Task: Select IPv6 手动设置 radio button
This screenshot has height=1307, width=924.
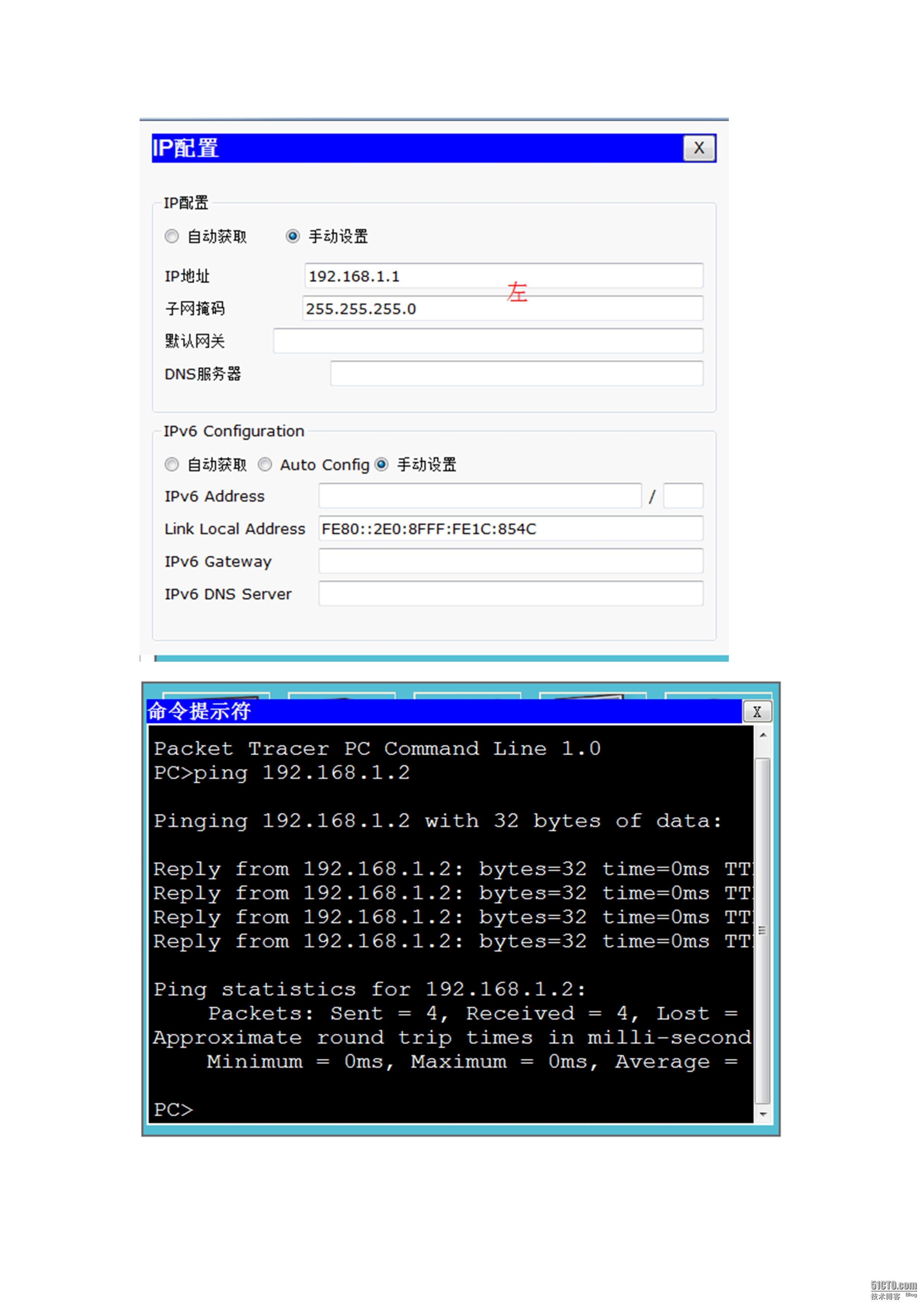Action: point(382,465)
